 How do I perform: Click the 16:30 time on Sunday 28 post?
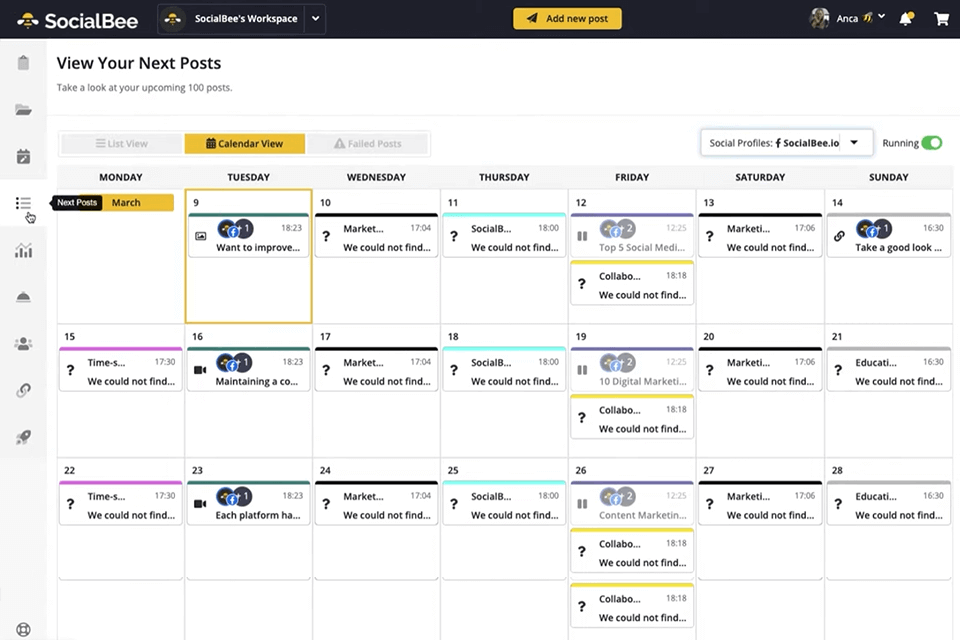933,495
